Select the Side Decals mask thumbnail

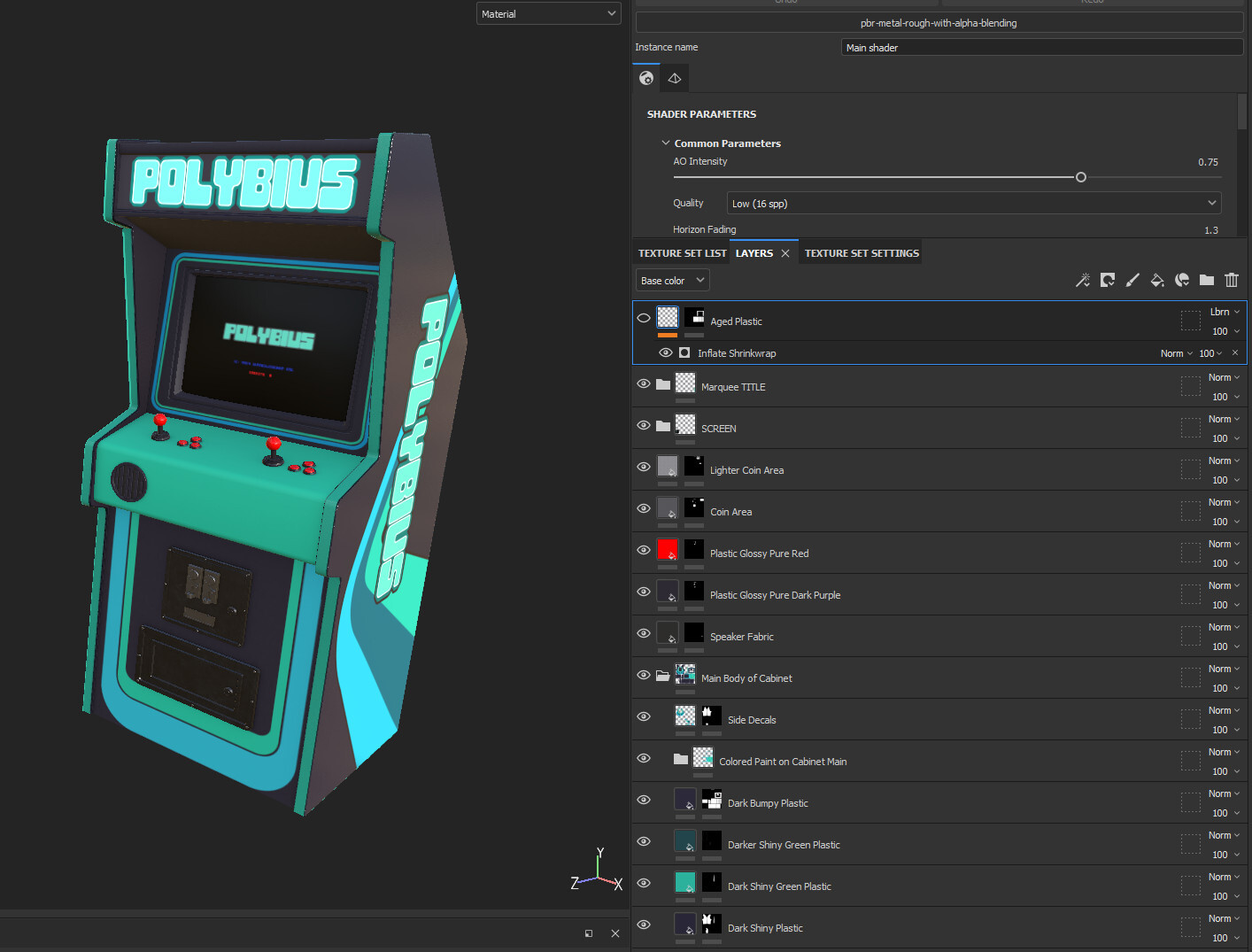pyautogui.click(x=712, y=716)
